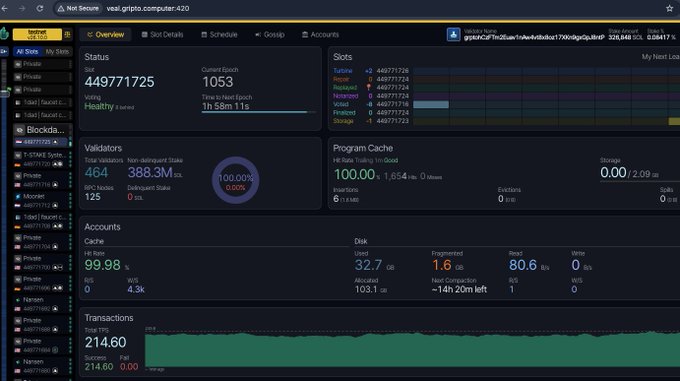Click the Not Secure warning badge
Viewport: 680px width, 381px height.
coord(78,8)
